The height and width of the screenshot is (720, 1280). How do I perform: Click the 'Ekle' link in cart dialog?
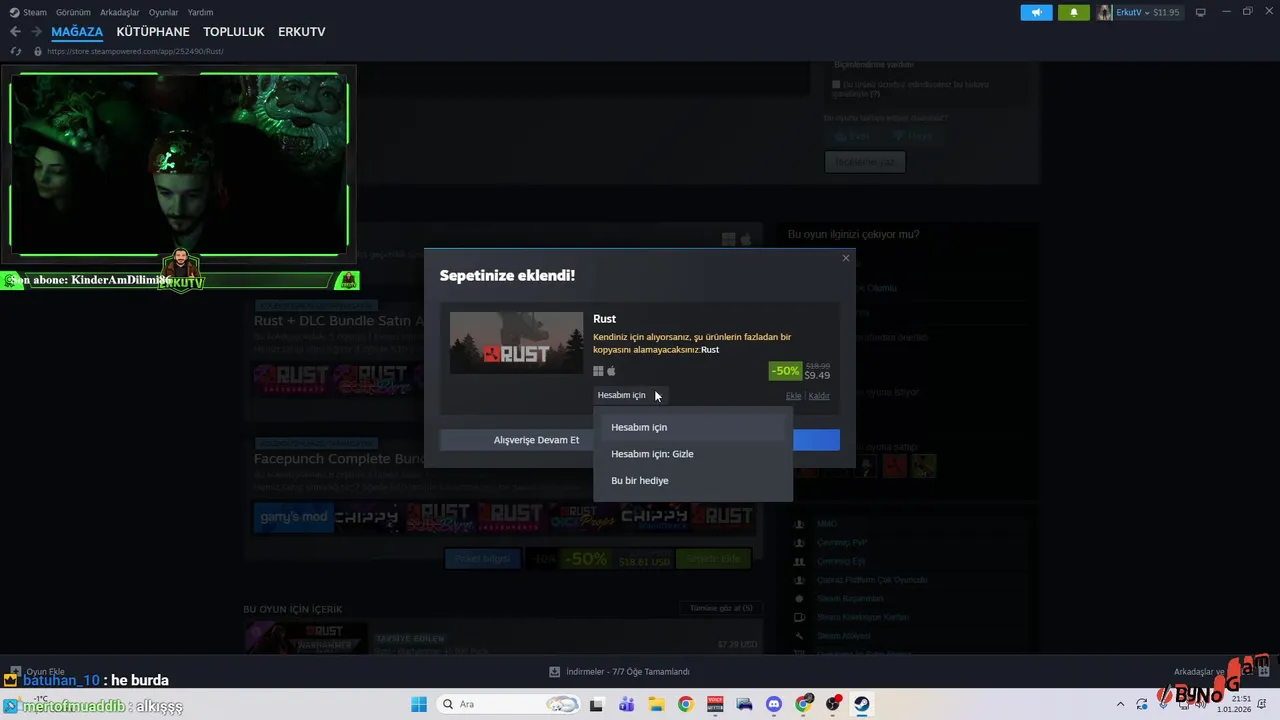click(793, 396)
